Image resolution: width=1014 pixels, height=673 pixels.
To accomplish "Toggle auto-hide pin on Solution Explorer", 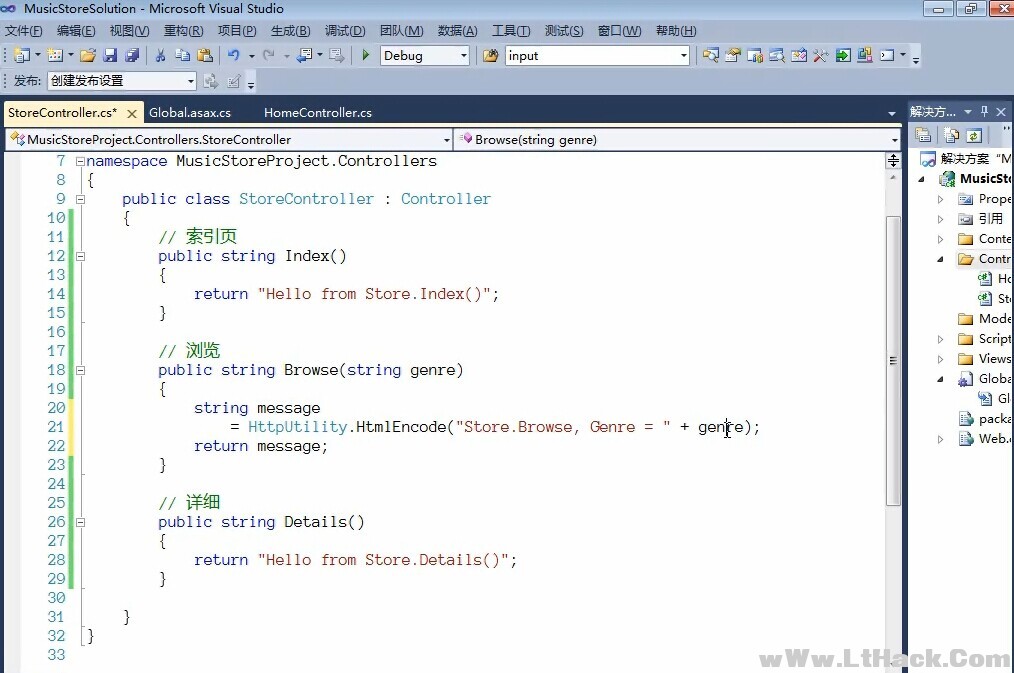I will [984, 111].
